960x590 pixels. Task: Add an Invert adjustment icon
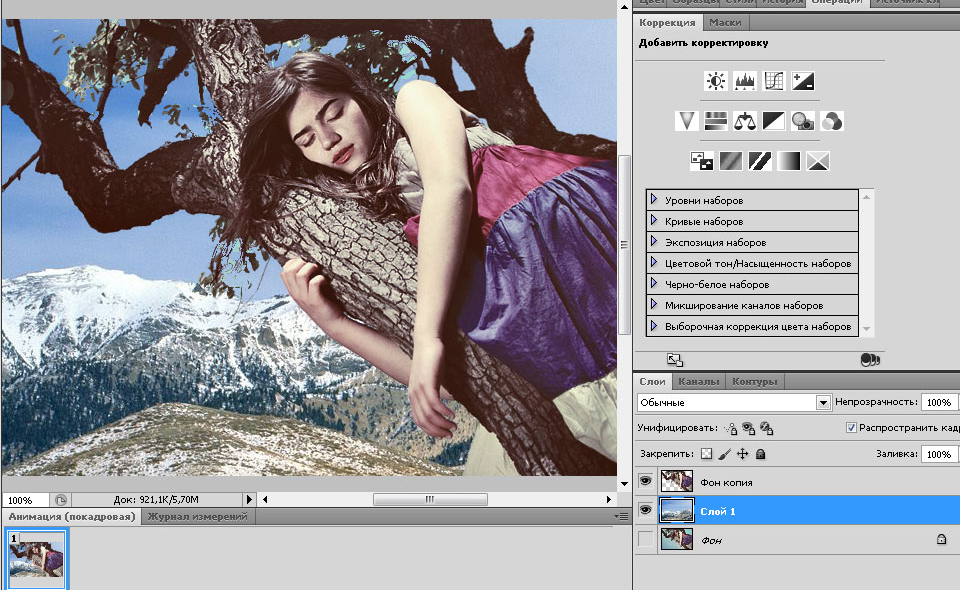(x=701, y=161)
